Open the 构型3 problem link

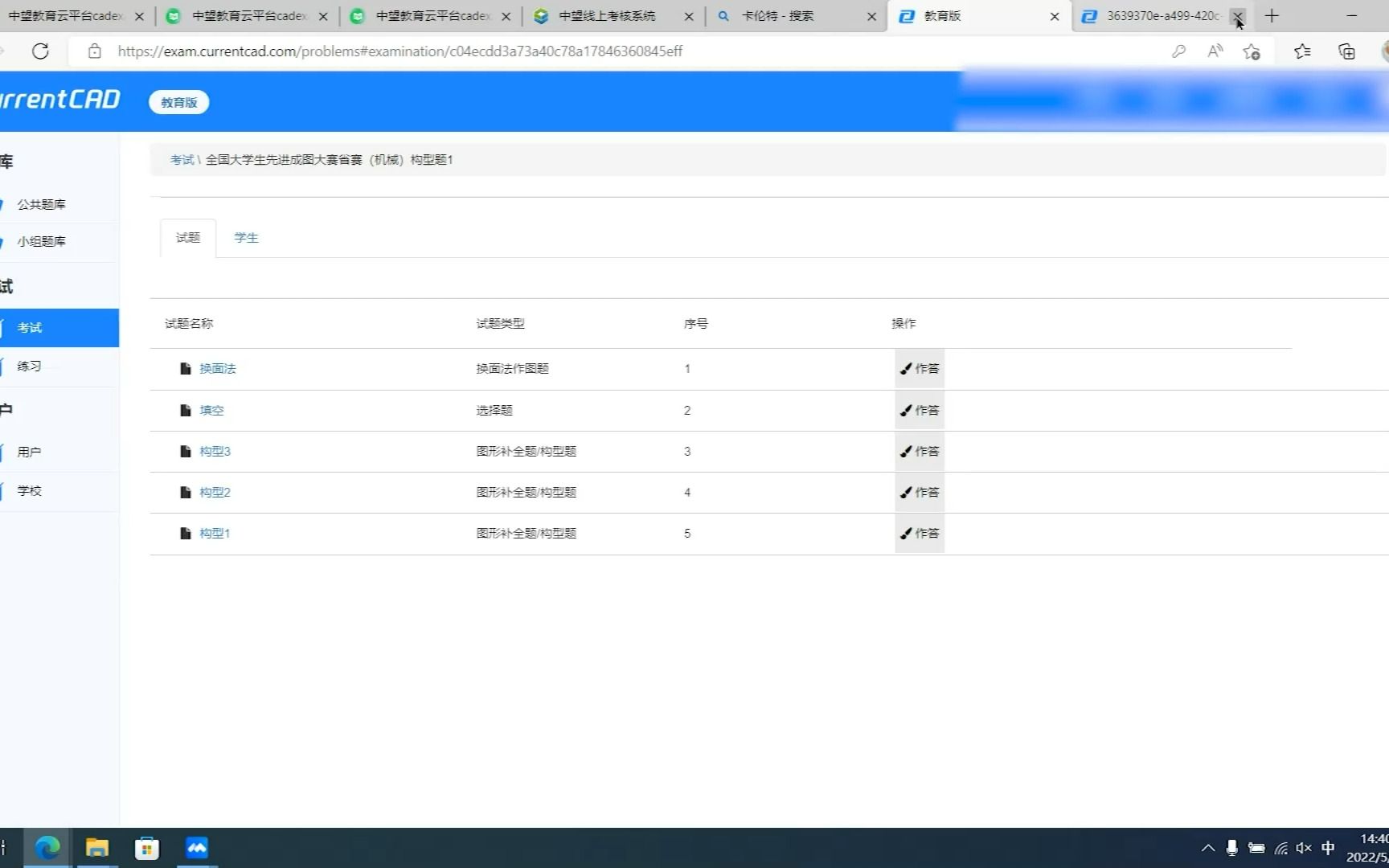click(x=215, y=452)
